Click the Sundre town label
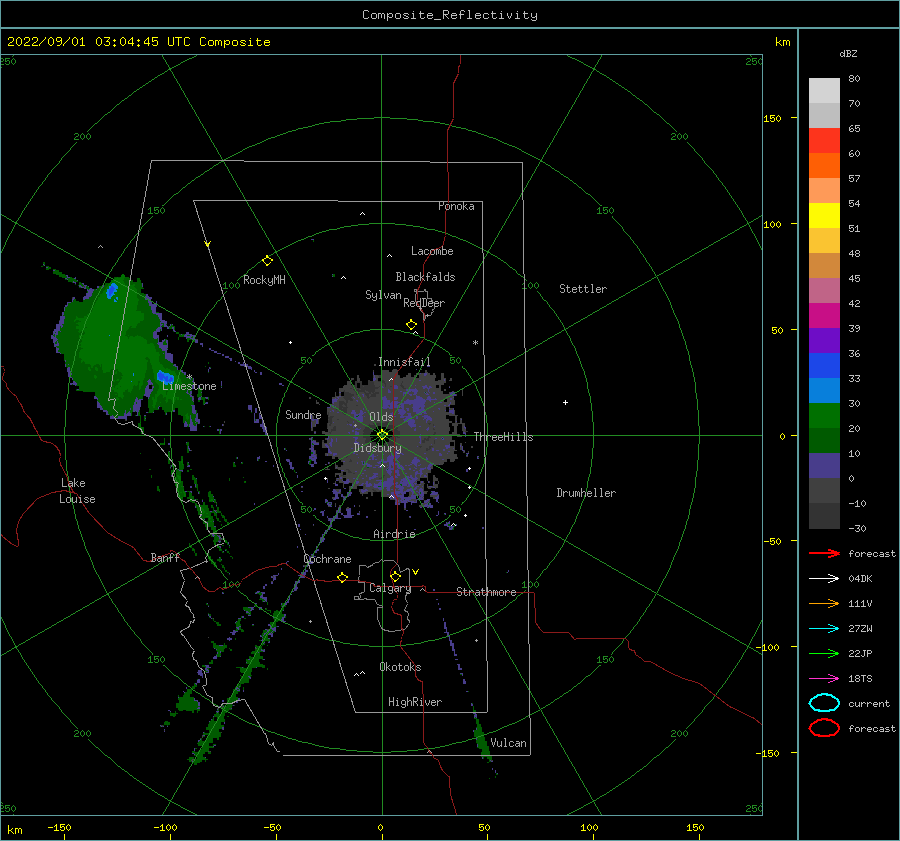Viewport: 900px width, 841px height. (x=303, y=414)
